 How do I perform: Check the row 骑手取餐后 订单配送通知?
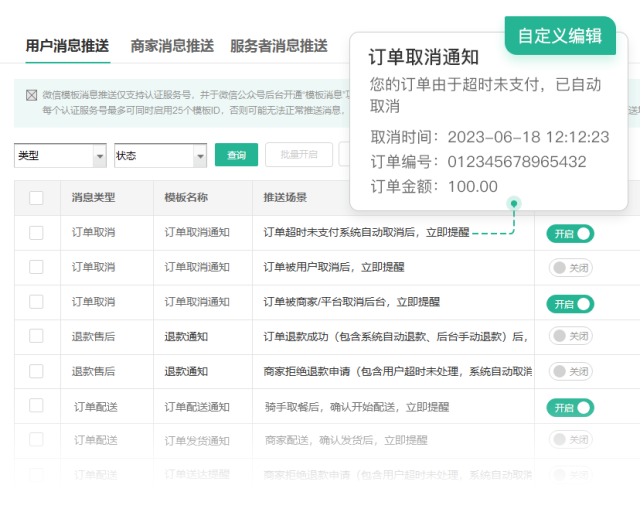36,406
